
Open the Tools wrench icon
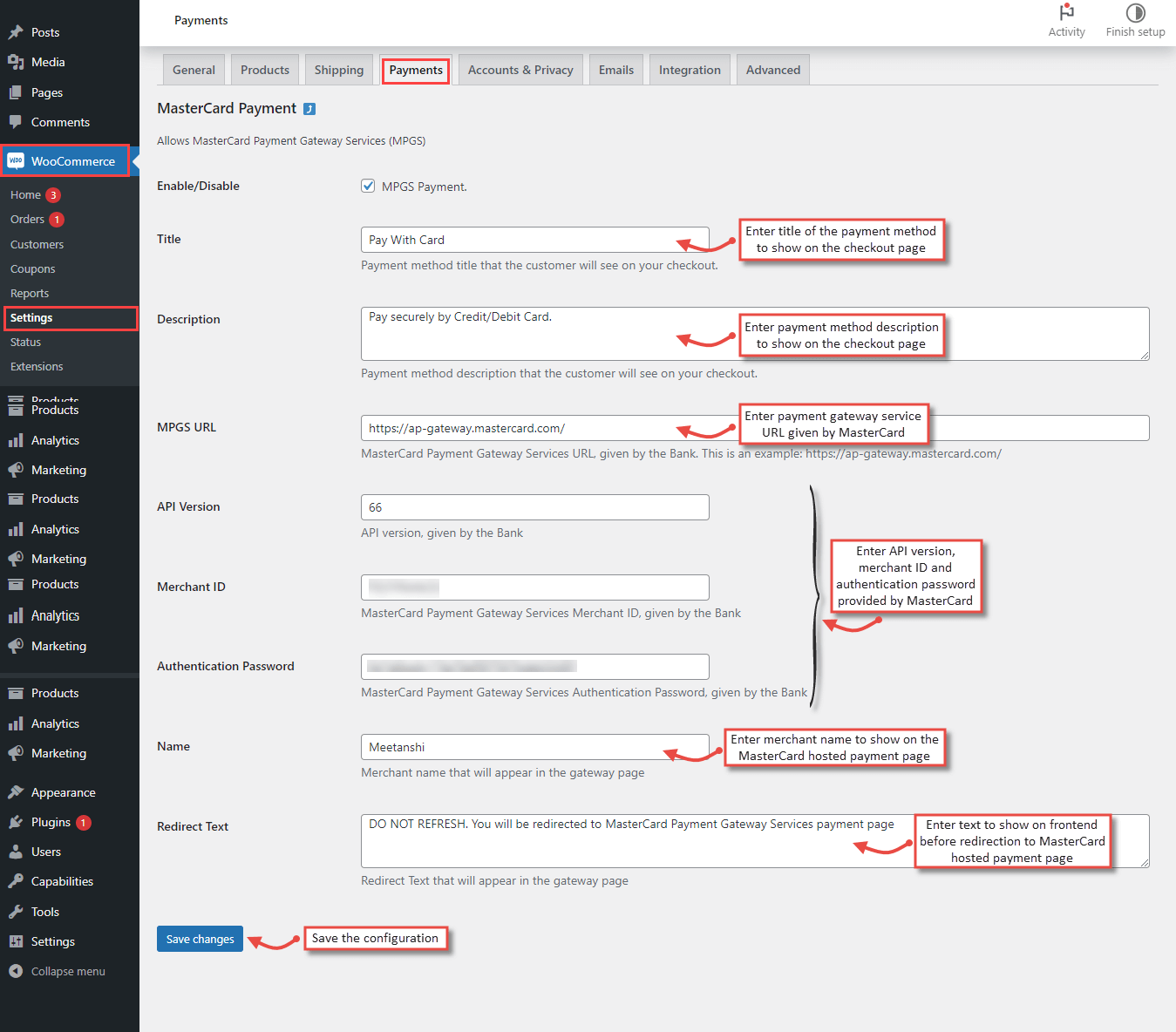[16, 912]
